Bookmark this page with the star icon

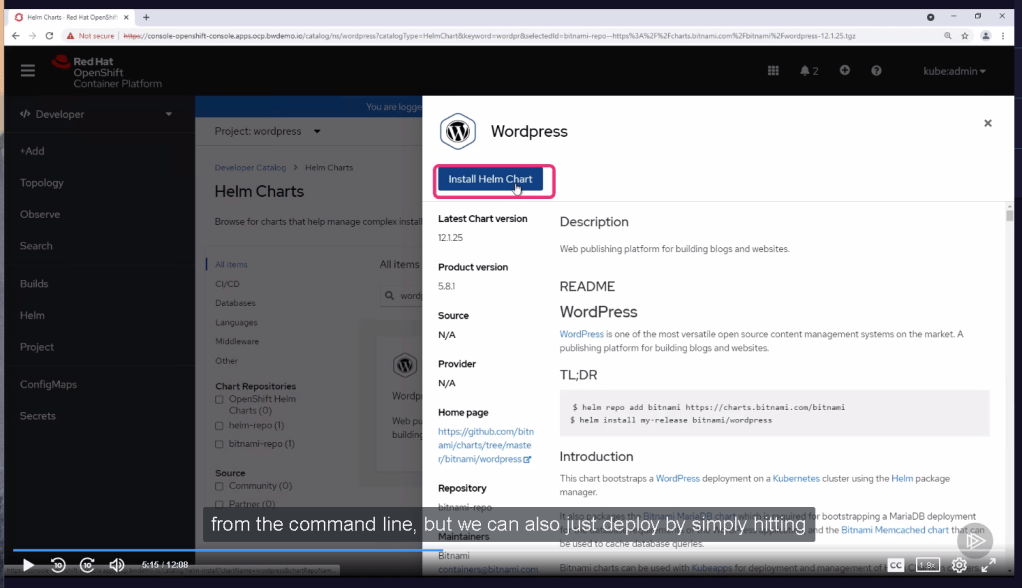coord(965,36)
